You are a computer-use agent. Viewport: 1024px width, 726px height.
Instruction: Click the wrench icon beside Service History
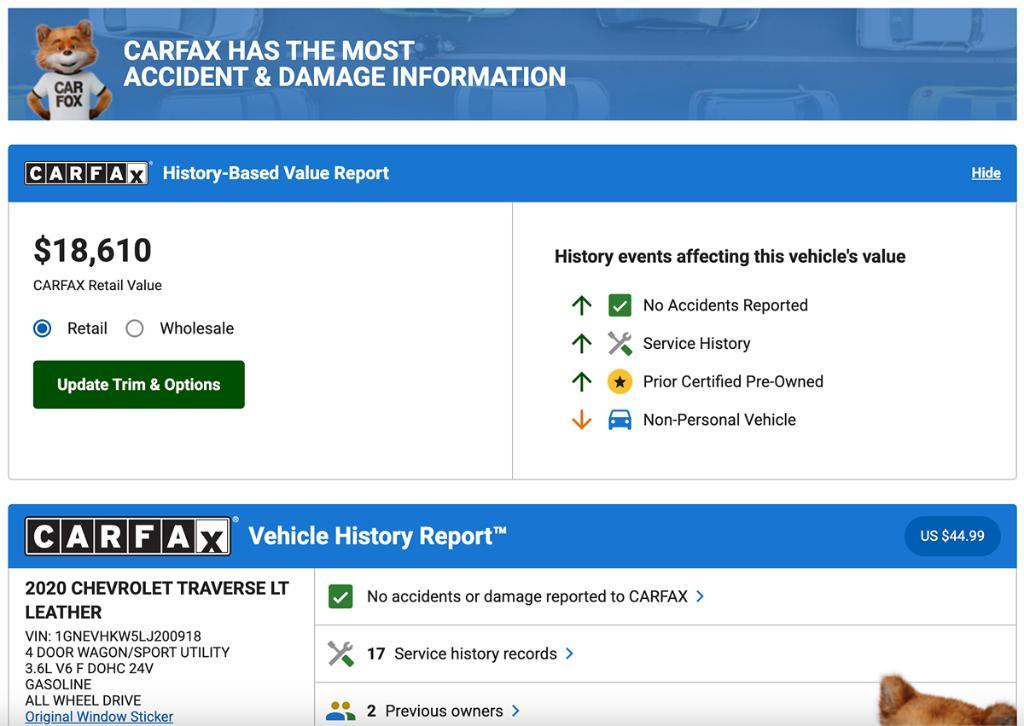(620, 343)
